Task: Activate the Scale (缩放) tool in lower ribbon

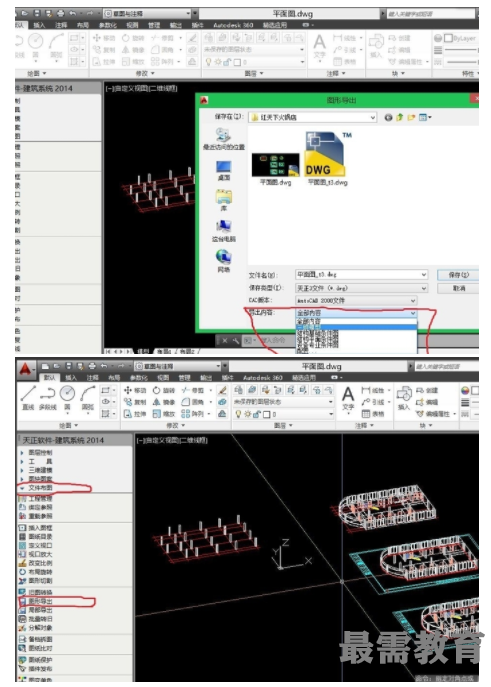Action: pyautogui.click(x=164, y=414)
